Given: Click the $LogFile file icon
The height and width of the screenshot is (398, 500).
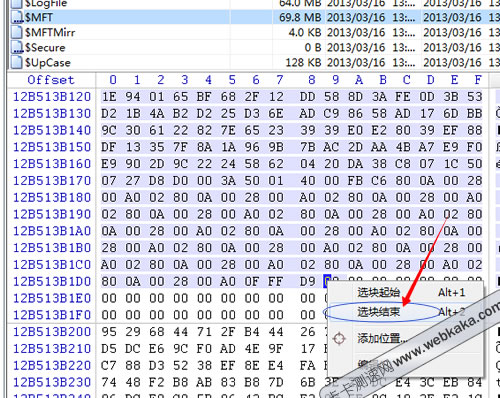Looking at the screenshot, I should (x=17, y=4).
